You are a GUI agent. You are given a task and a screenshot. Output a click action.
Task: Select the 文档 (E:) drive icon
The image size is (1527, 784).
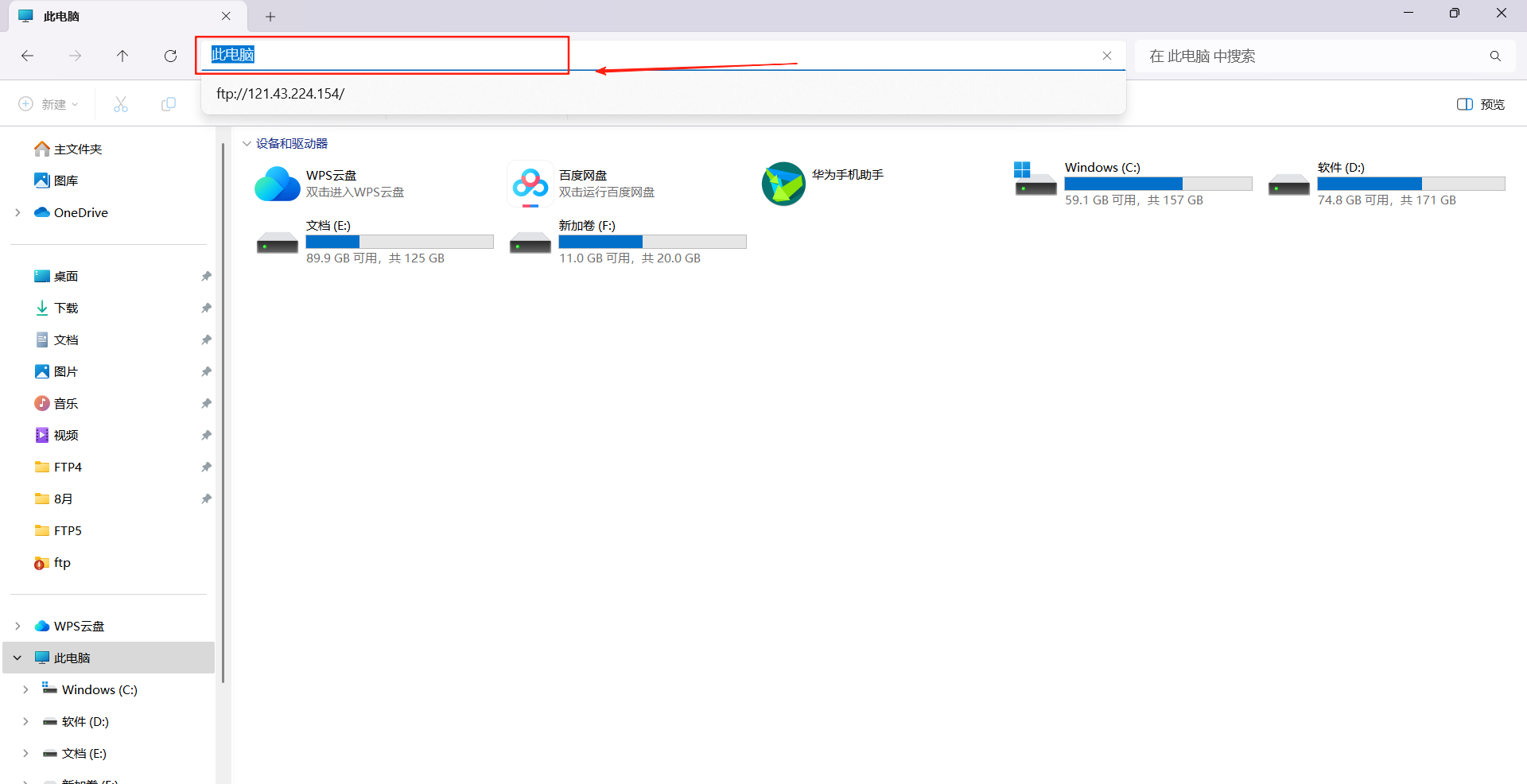click(277, 243)
